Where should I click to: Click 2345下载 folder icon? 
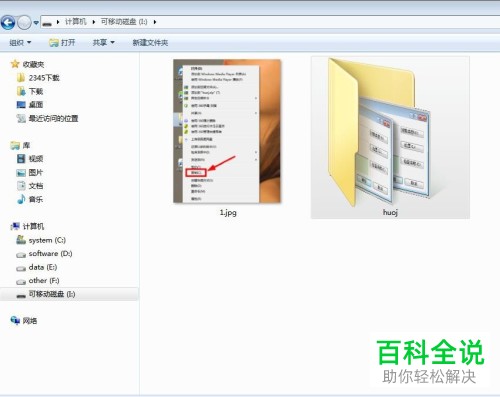click(21, 78)
